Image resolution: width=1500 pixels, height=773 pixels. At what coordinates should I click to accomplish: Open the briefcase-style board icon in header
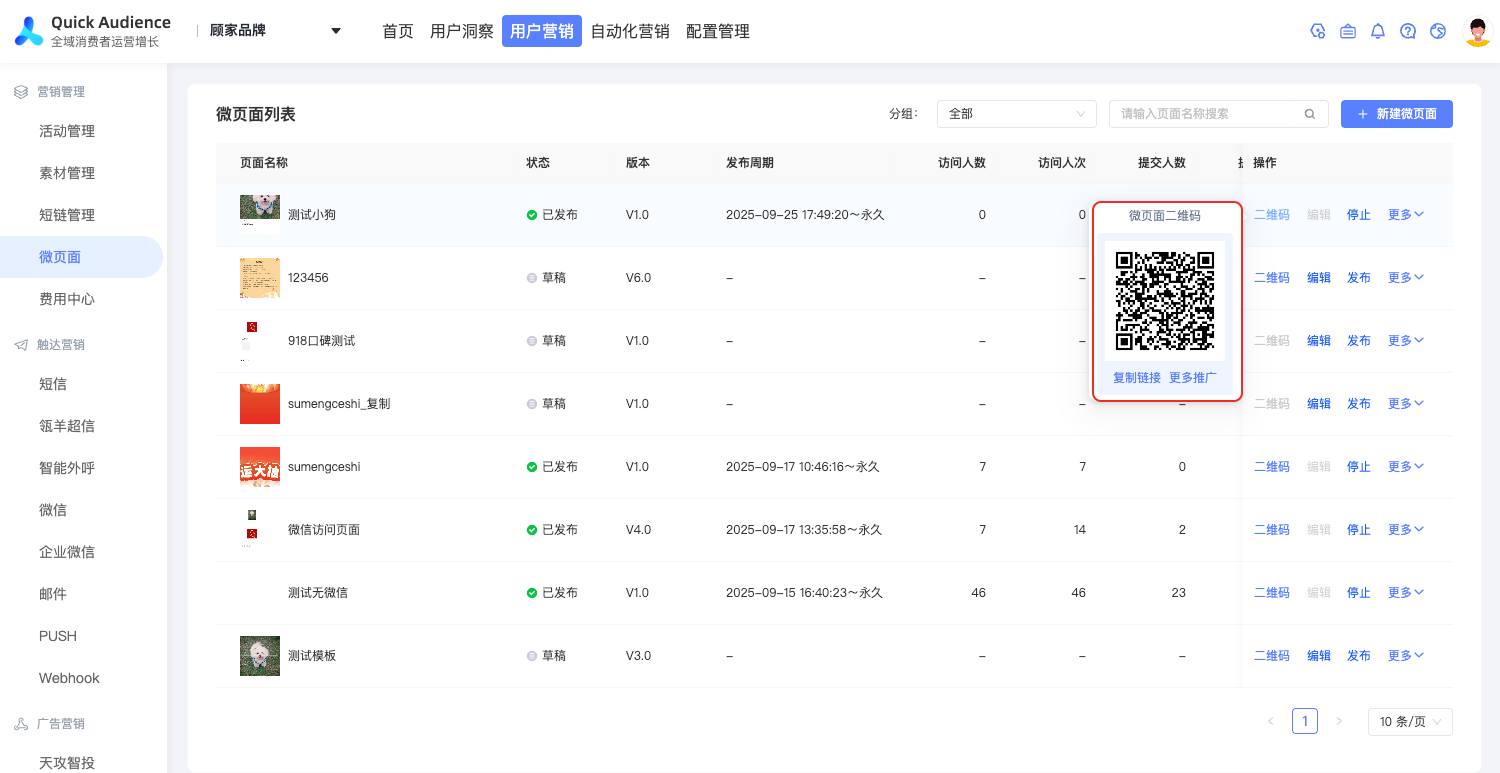click(x=1348, y=31)
